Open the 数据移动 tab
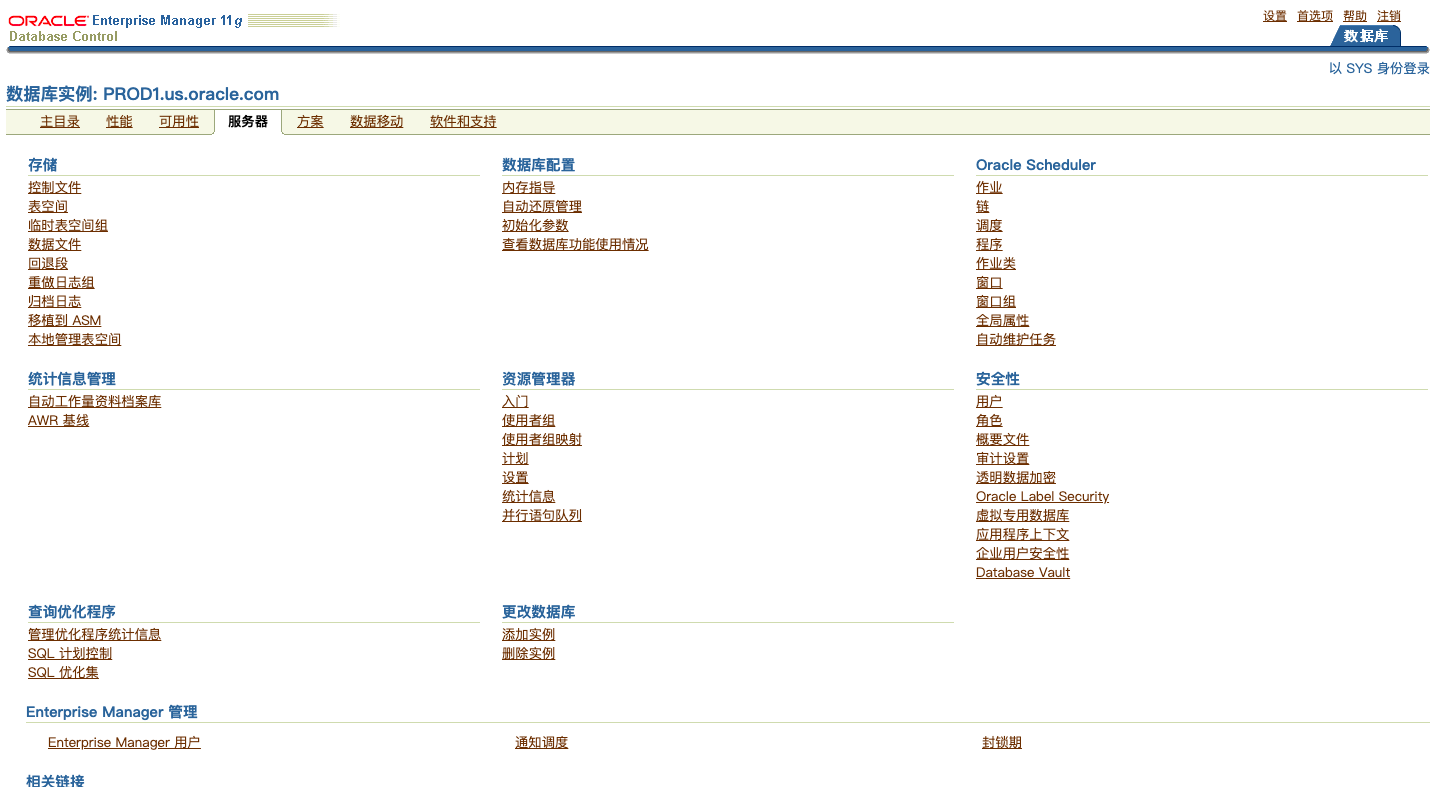Image resolution: width=1437 pixels, height=787 pixels. pyautogui.click(x=376, y=121)
